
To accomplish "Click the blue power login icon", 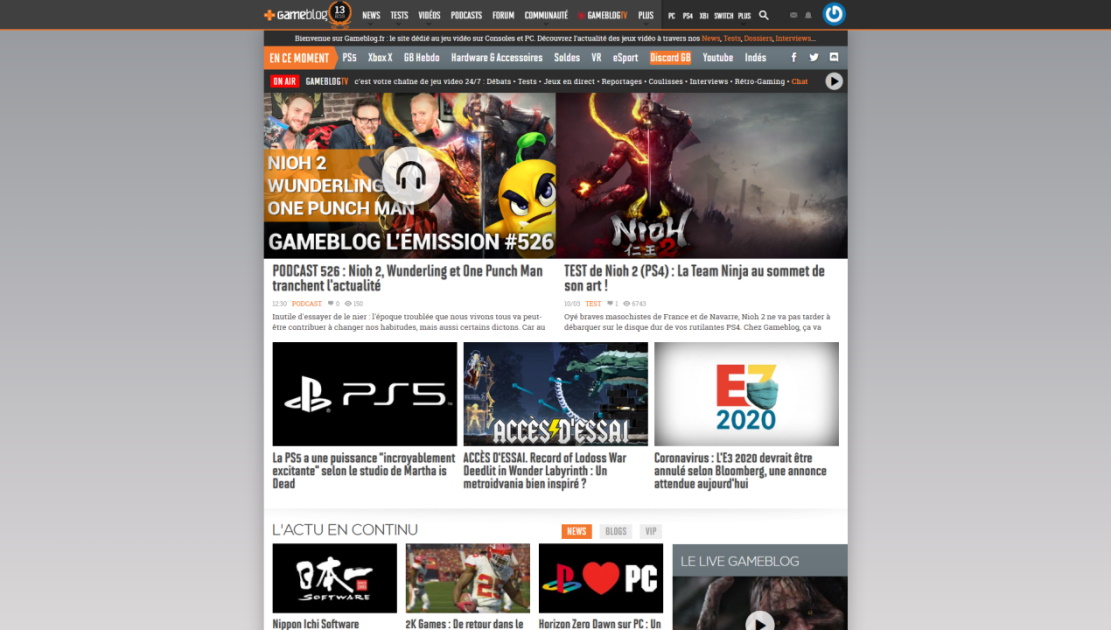I will (x=834, y=13).
